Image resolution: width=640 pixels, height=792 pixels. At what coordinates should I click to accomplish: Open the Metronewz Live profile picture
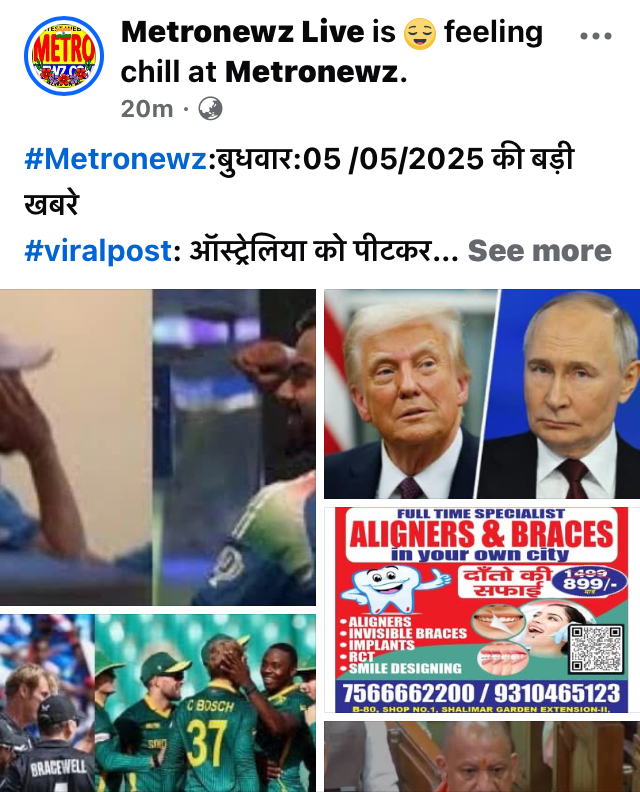tap(64, 56)
